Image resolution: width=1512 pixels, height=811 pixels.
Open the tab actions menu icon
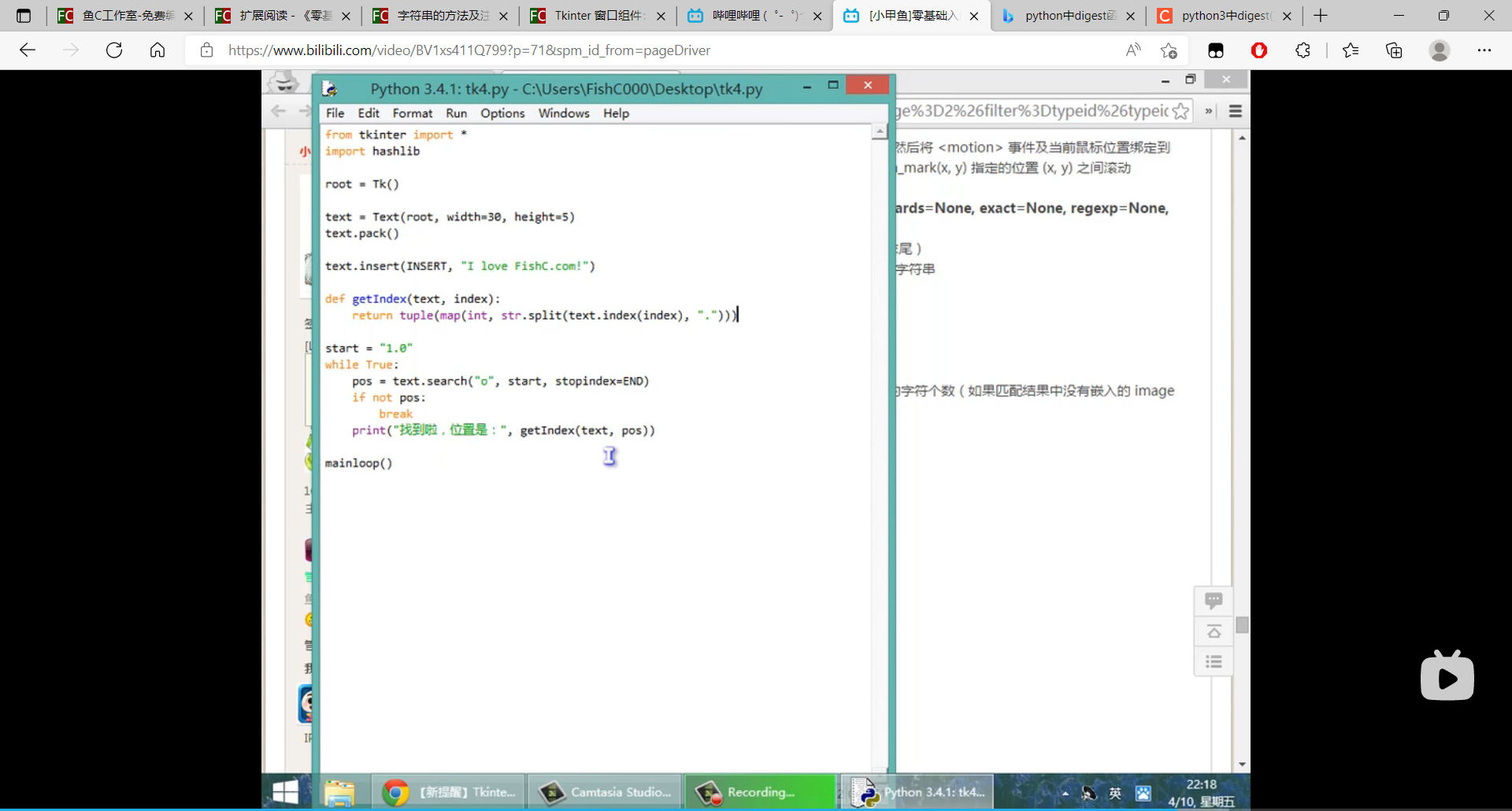click(x=24, y=16)
